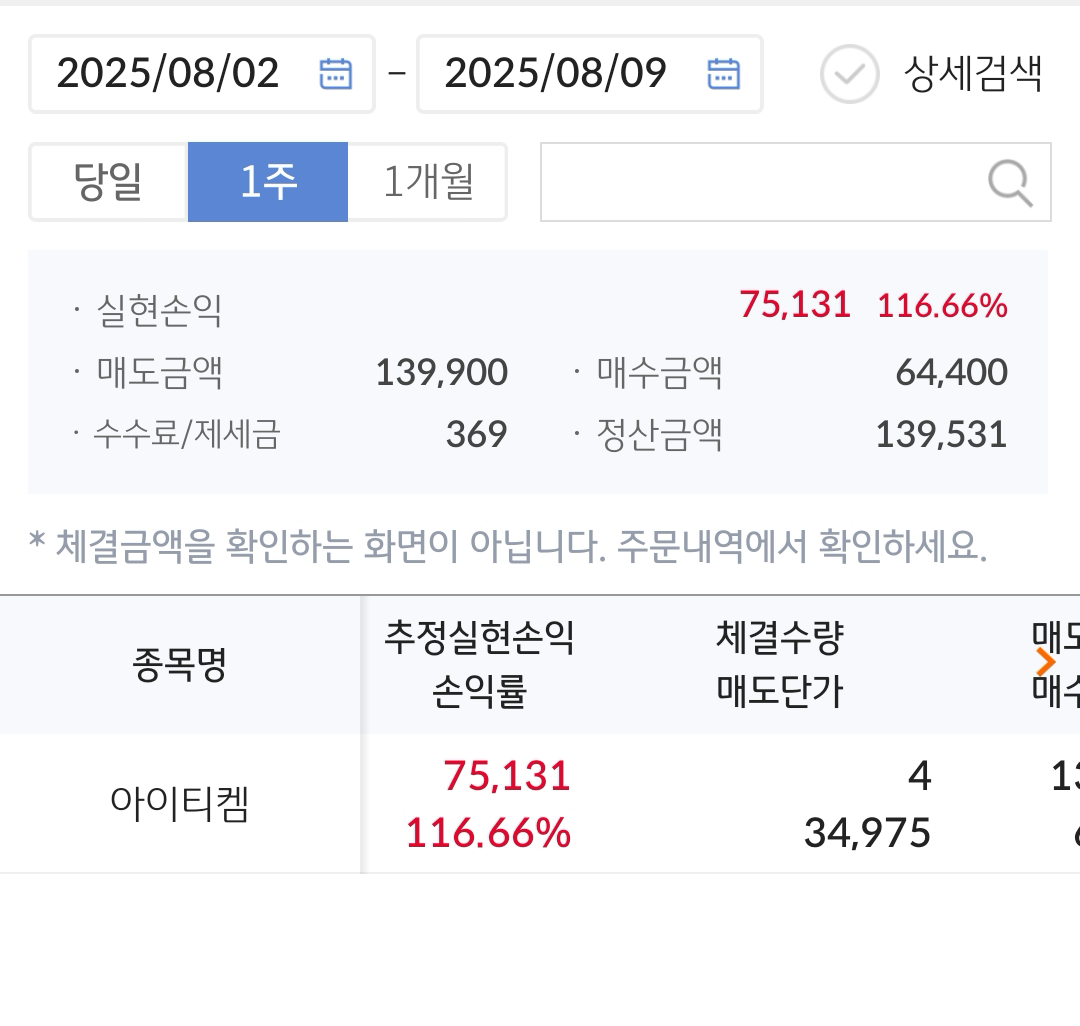Click the 상세검색 label
The height and width of the screenshot is (1026, 1080).
(x=973, y=74)
